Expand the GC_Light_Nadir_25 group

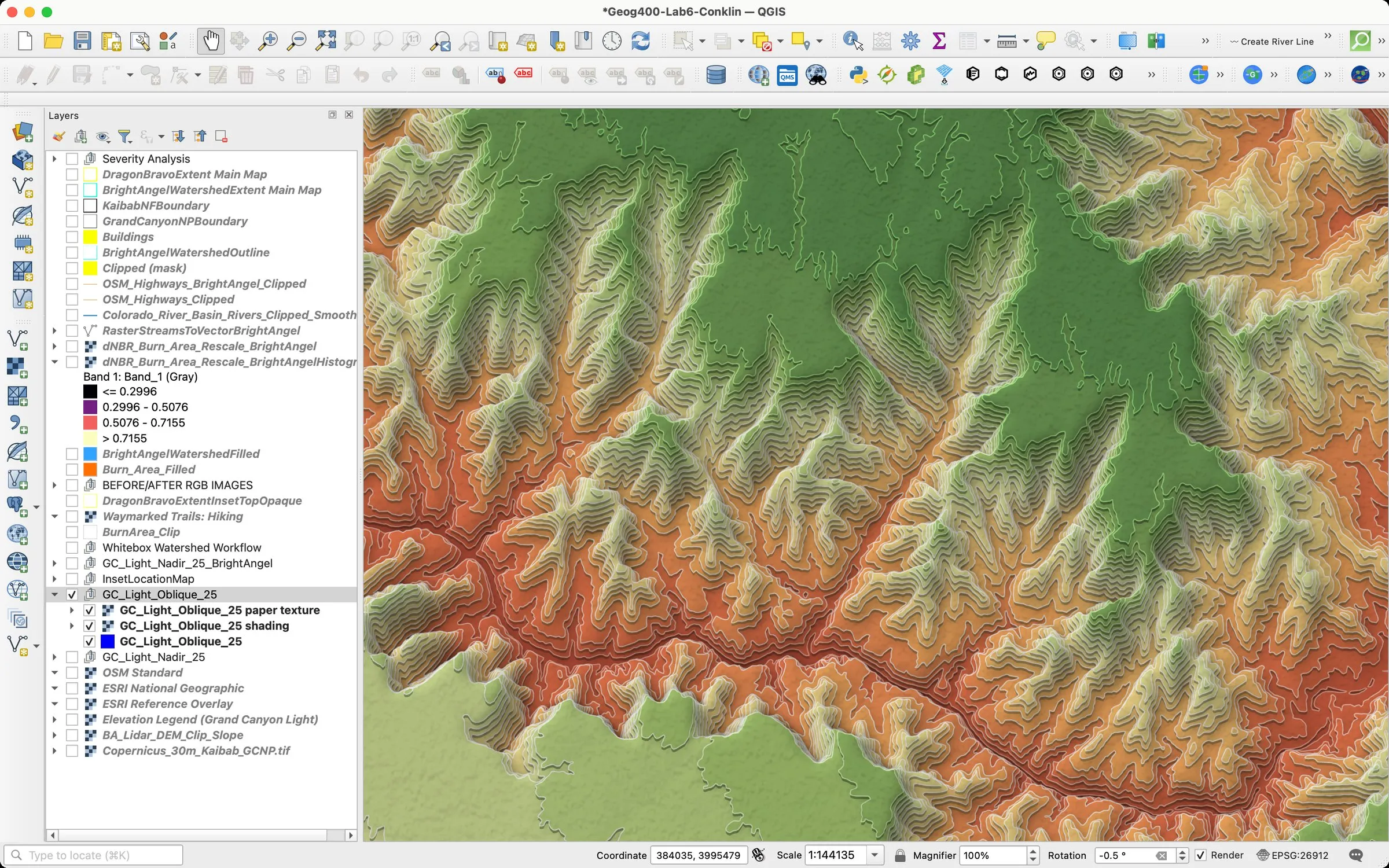(x=54, y=657)
